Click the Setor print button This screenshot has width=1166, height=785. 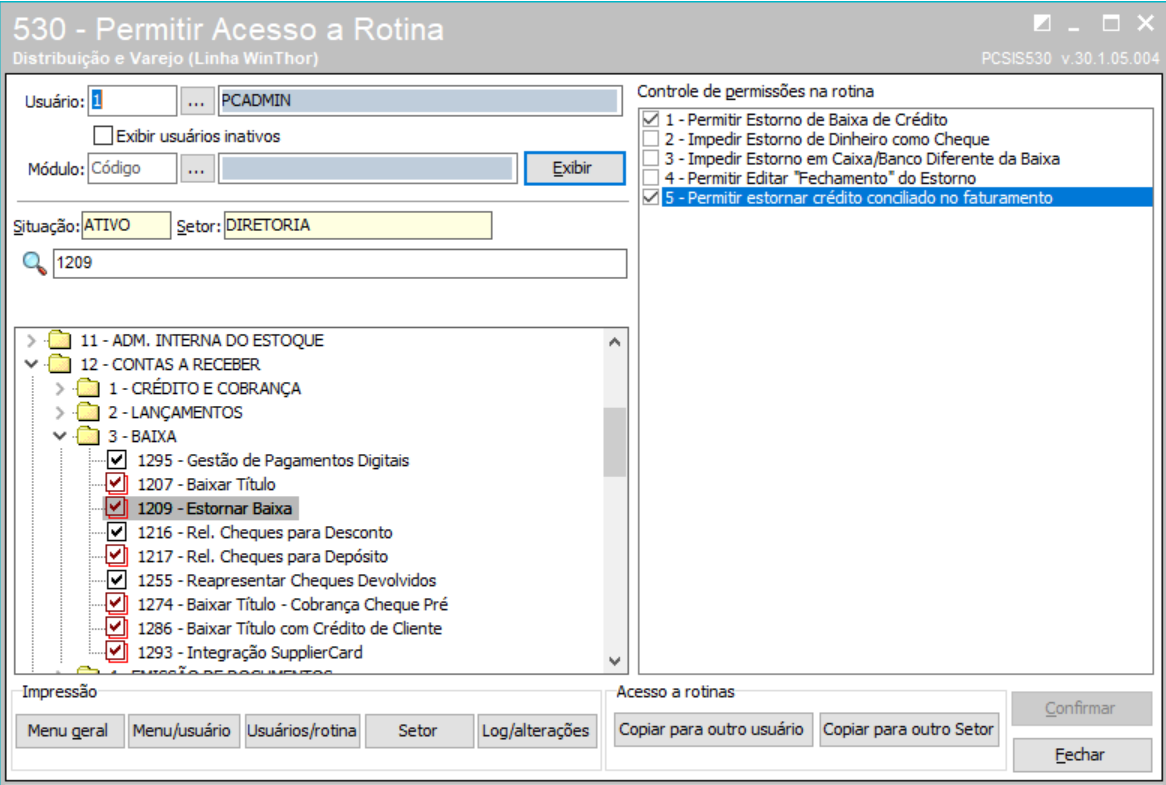pyautogui.click(x=419, y=731)
